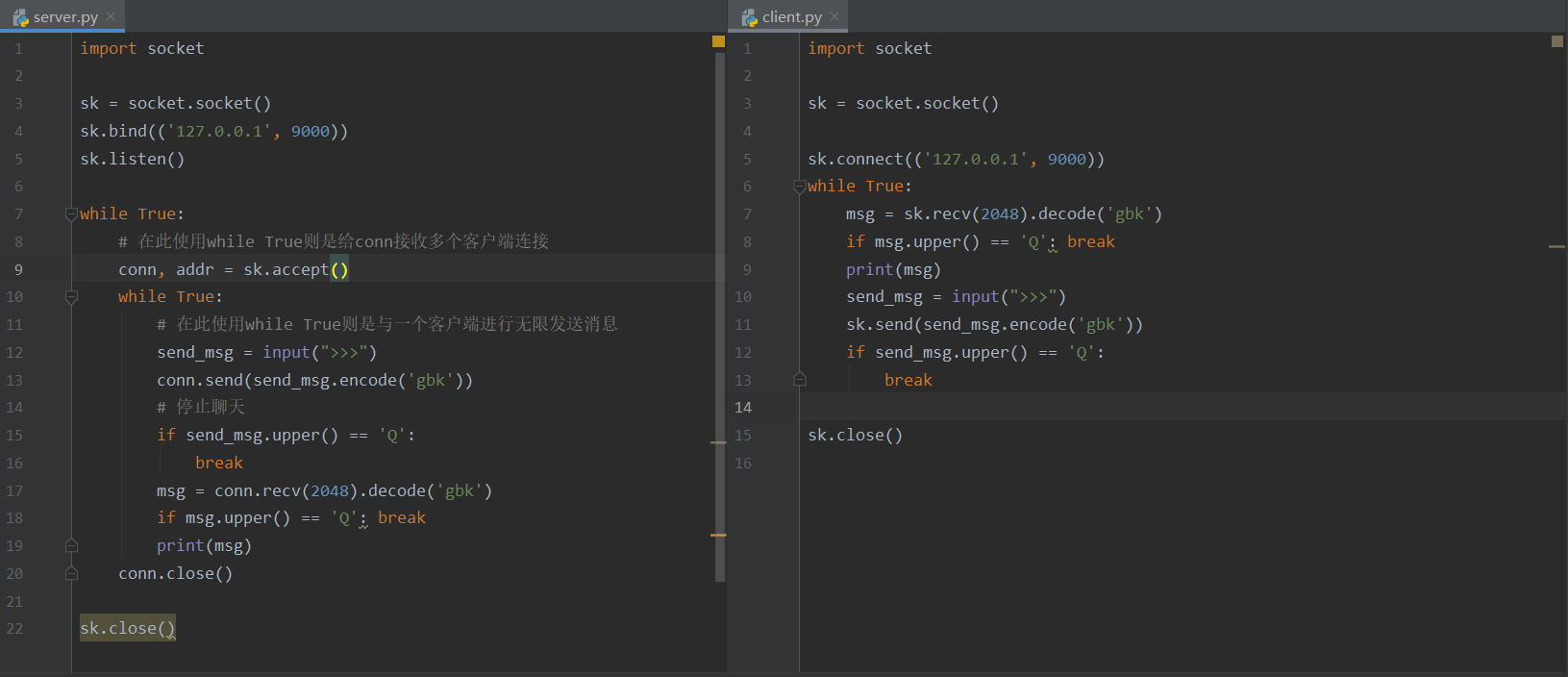The height and width of the screenshot is (677, 1568).
Task: Click the fold end marker at server line 19
Action: (71, 545)
